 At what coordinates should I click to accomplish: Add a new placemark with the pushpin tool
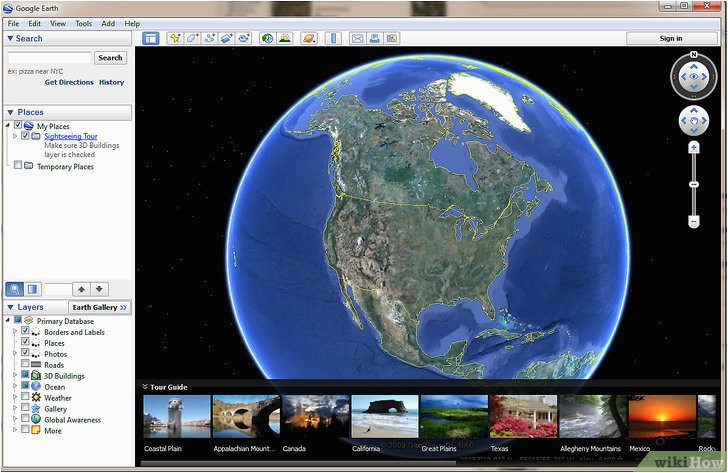click(x=175, y=39)
